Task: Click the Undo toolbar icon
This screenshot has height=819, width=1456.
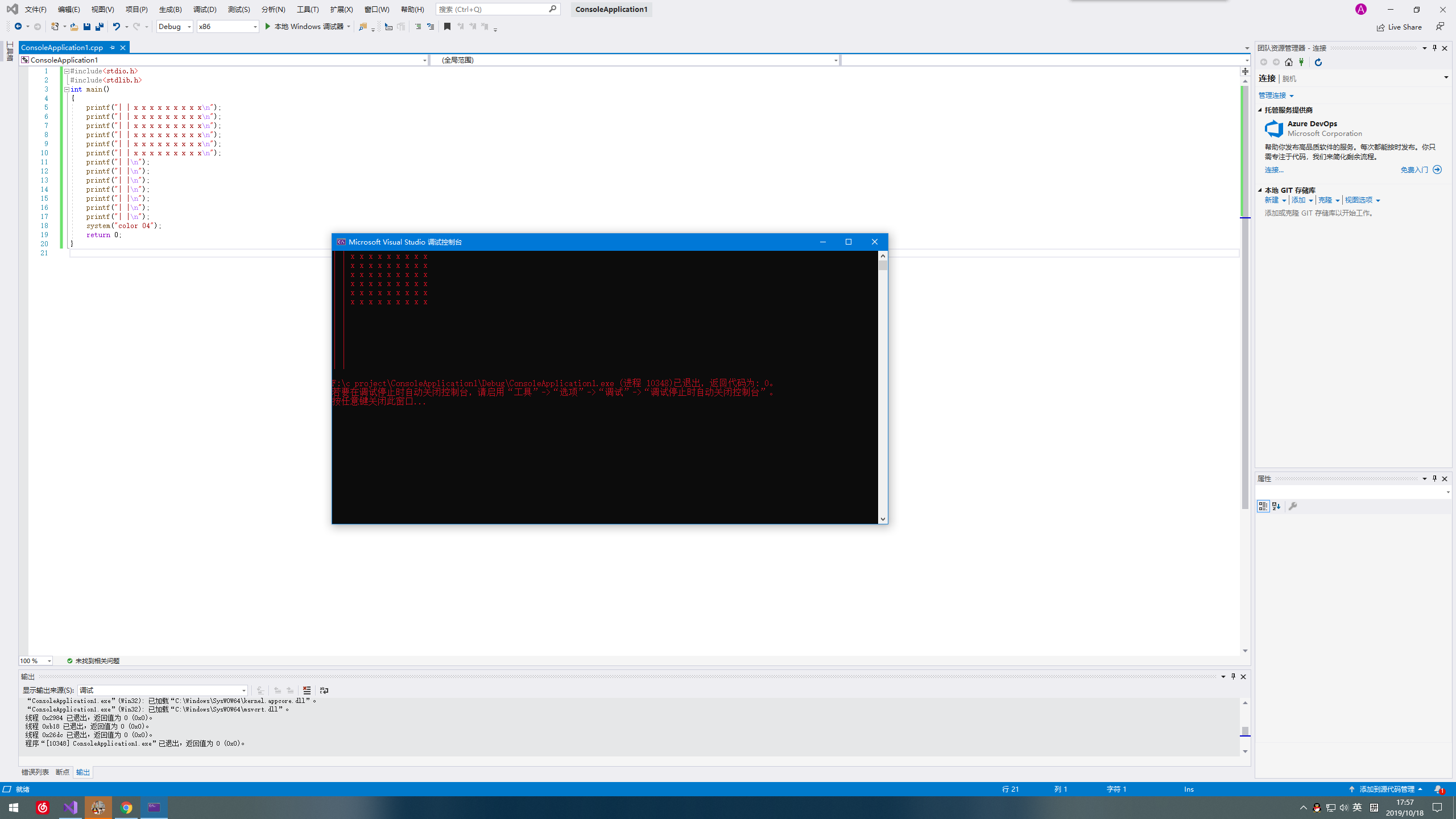Action: [x=116, y=27]
